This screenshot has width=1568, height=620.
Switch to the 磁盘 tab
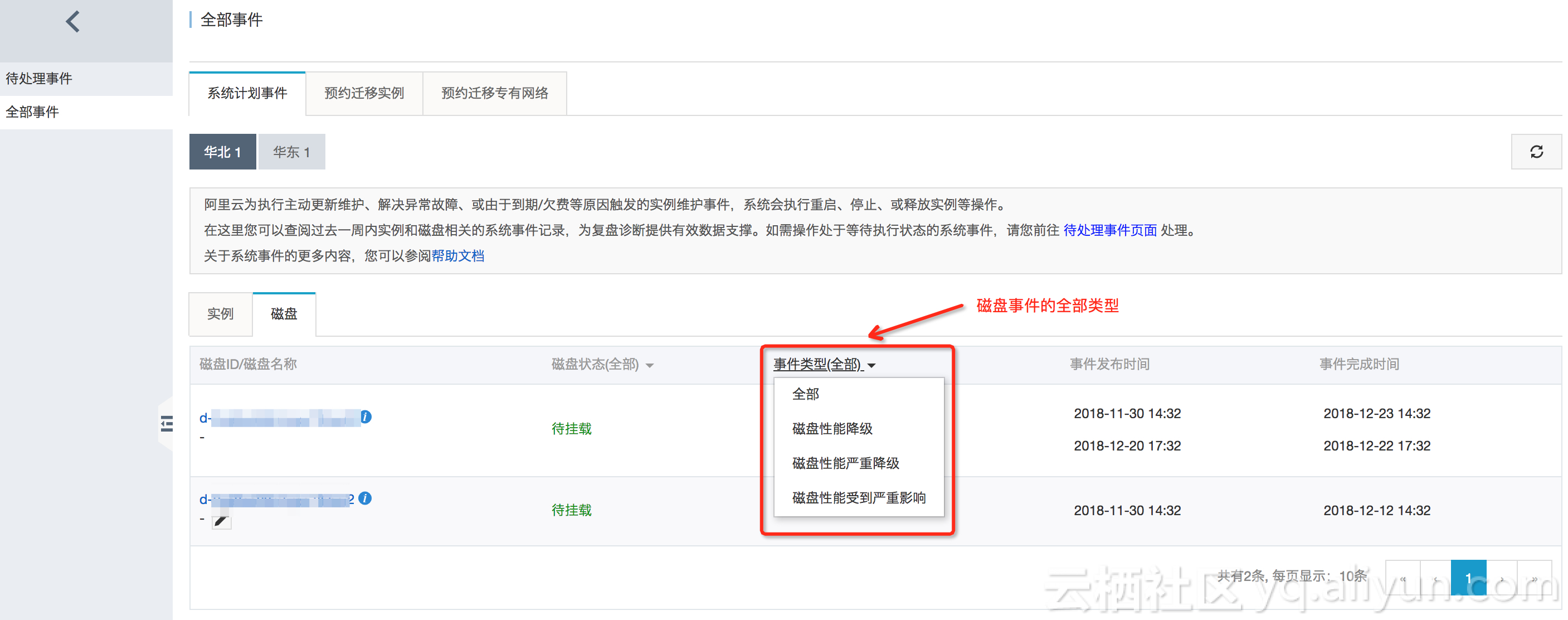(x=284, y=314)
